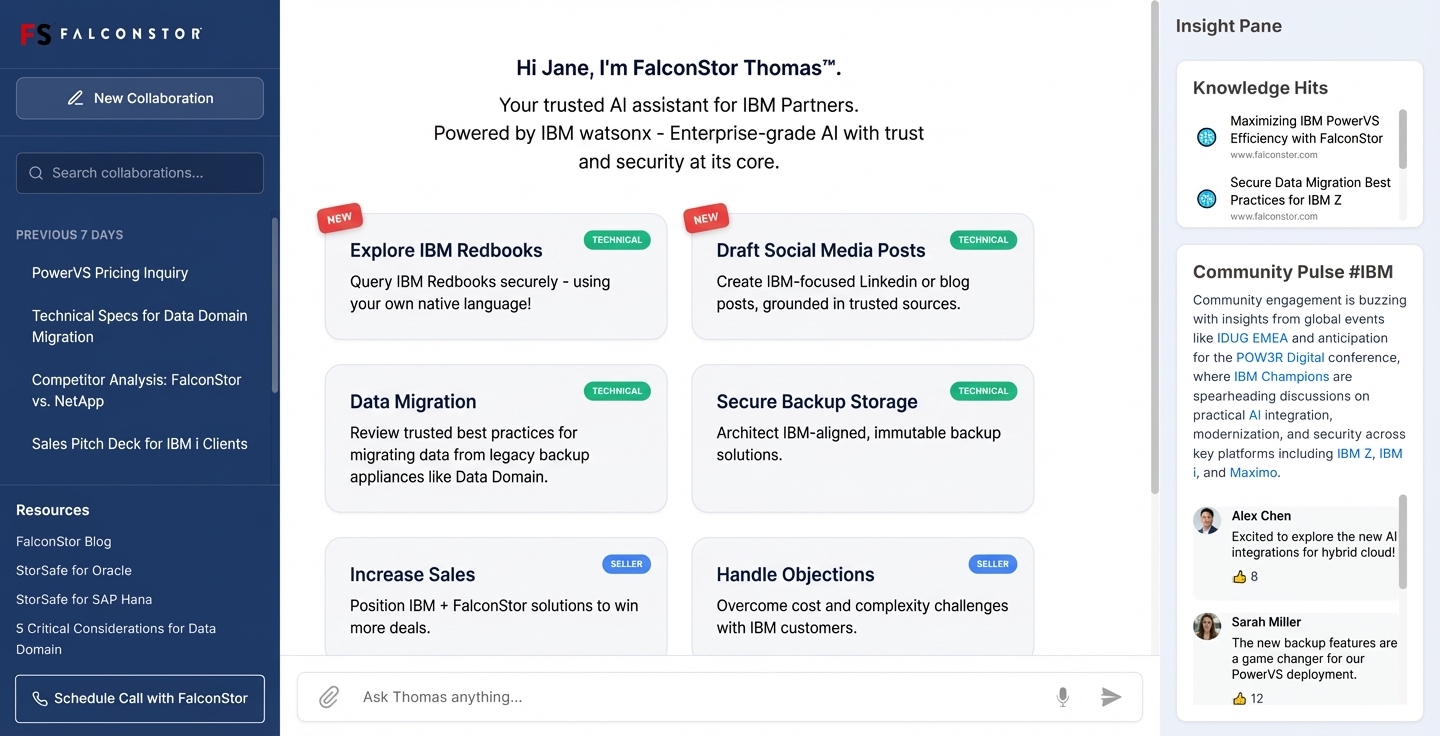Screen dimensions: 1440x736
Task: Open PowerVS Pricing Inquiry collaboration
Action: click(110, 273)
